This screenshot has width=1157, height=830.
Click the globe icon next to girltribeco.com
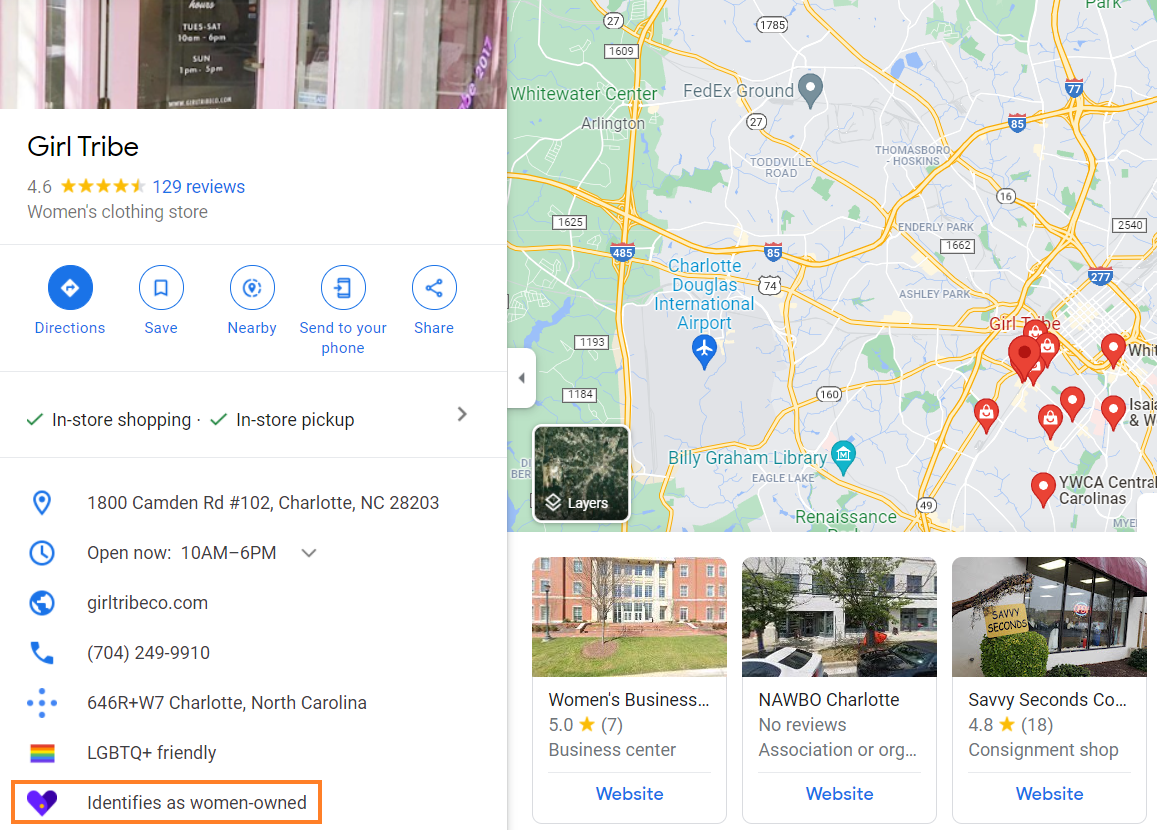point(42,602)
